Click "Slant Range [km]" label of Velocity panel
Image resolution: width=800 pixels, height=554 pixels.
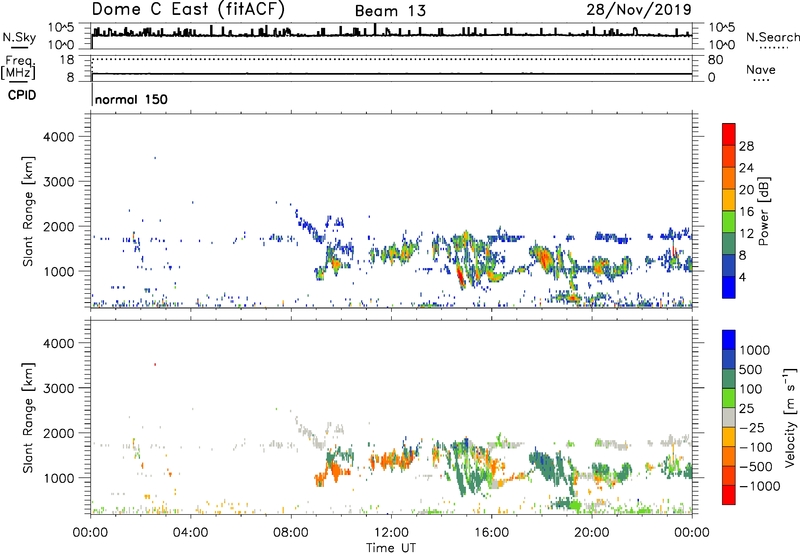29,418
